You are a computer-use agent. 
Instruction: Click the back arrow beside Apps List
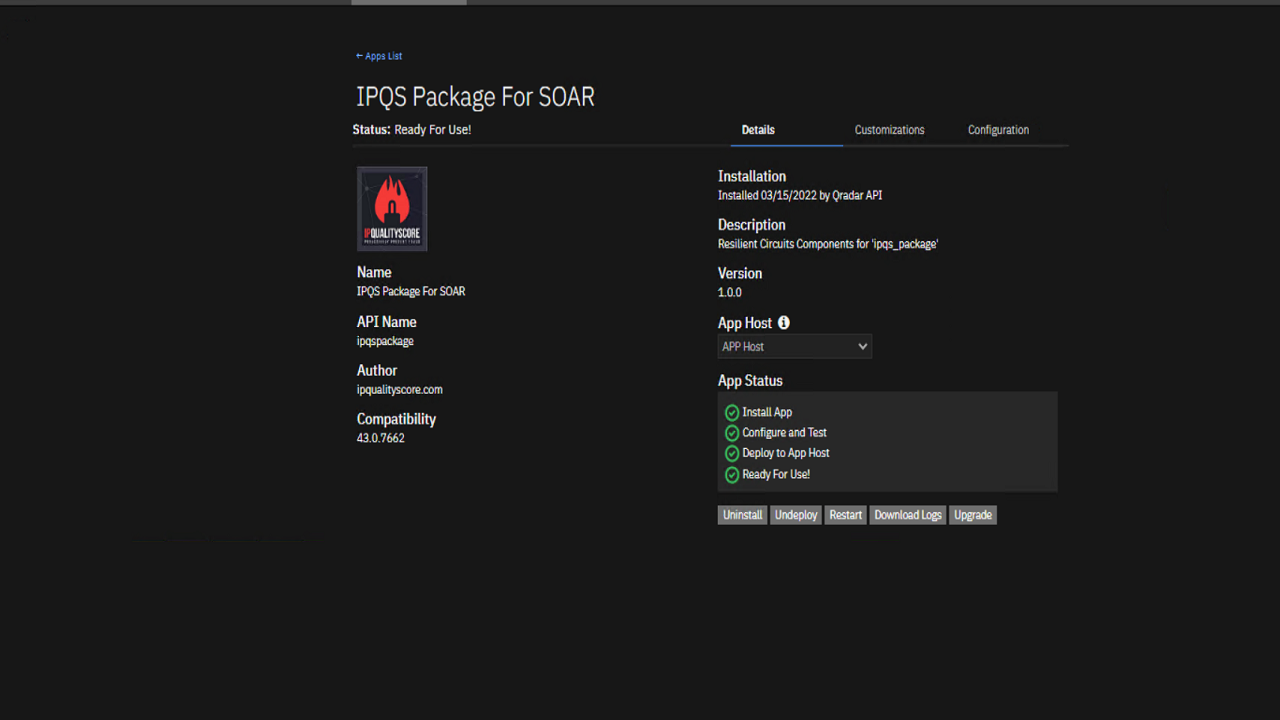click(x=359, y=56)
